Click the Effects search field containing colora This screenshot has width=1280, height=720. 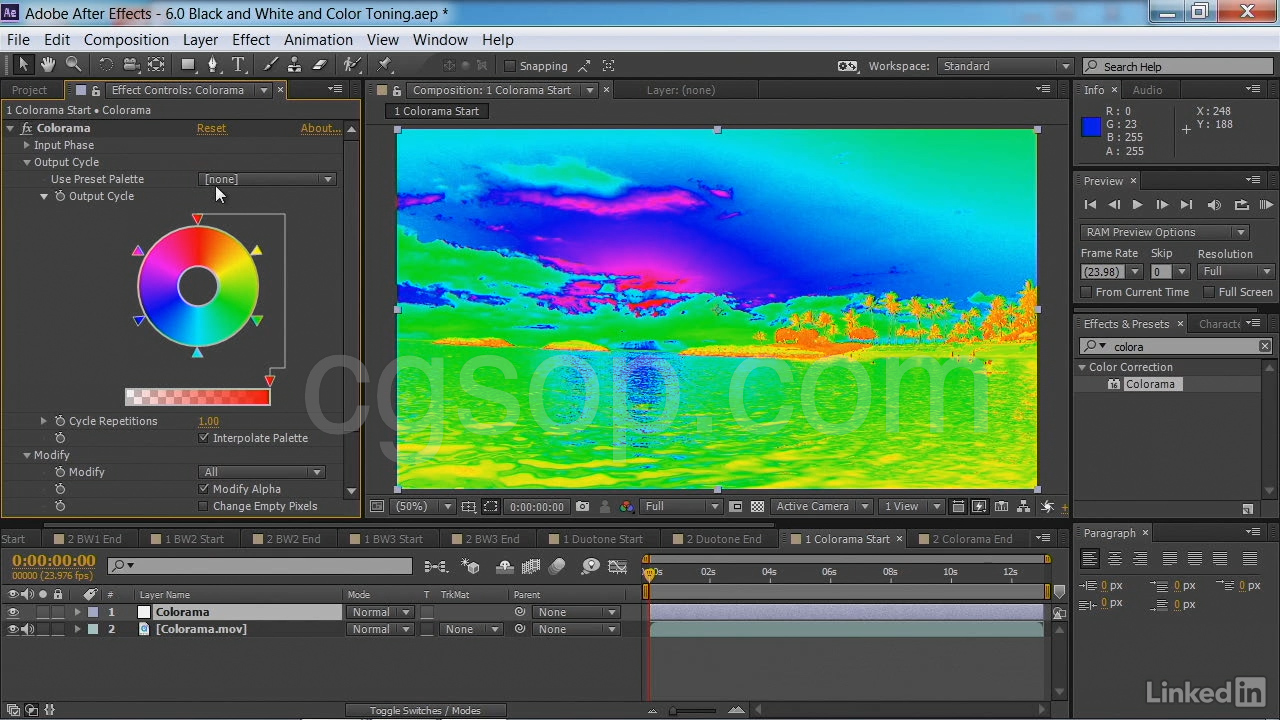tap(1180, 347)
